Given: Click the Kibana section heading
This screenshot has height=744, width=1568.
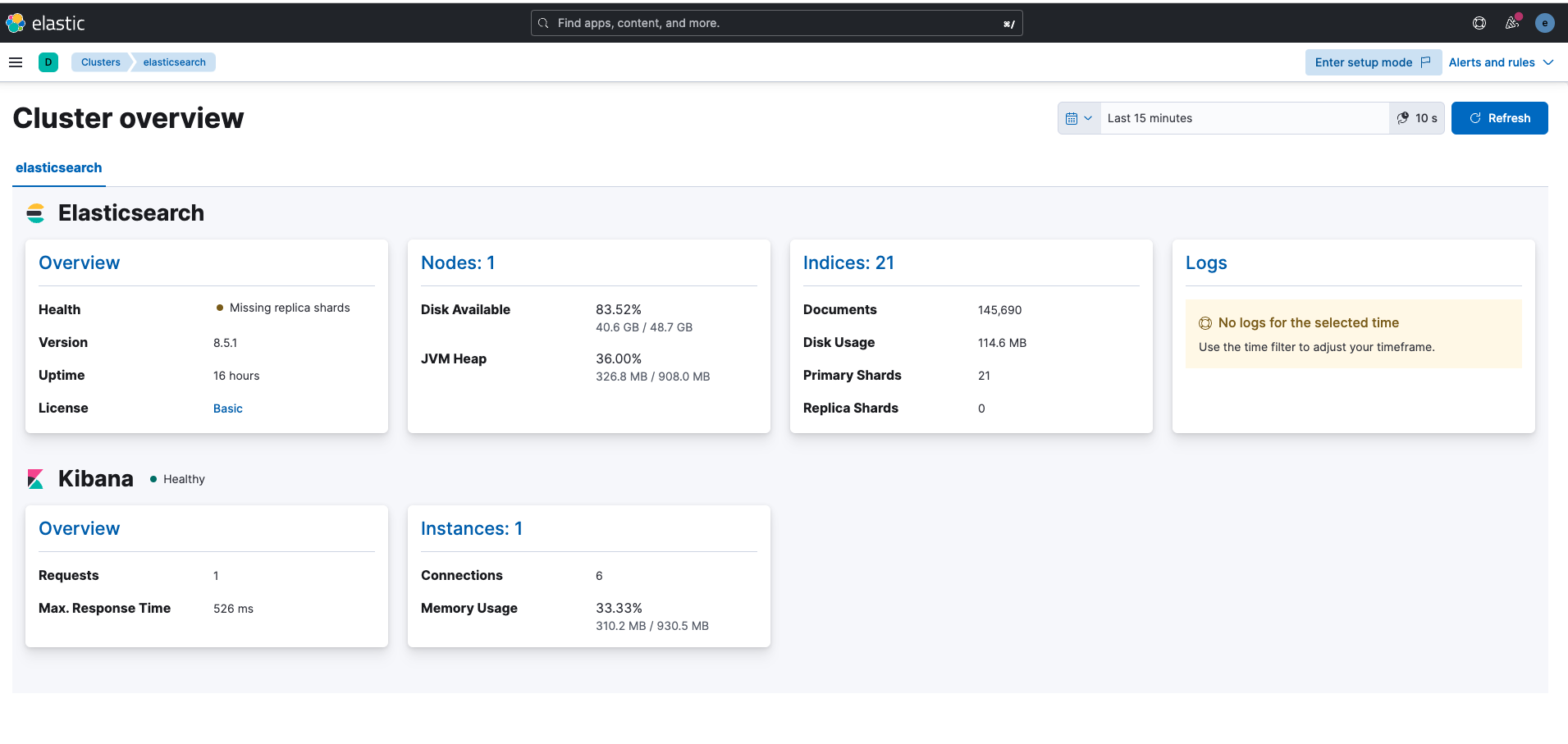Looking at the screenshot, I should point(95,478).
